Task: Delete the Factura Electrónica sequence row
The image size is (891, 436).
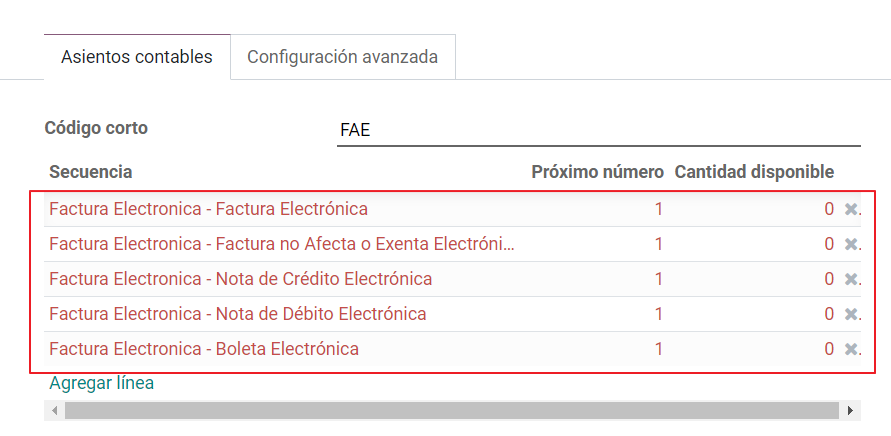Action: point(851,209)
